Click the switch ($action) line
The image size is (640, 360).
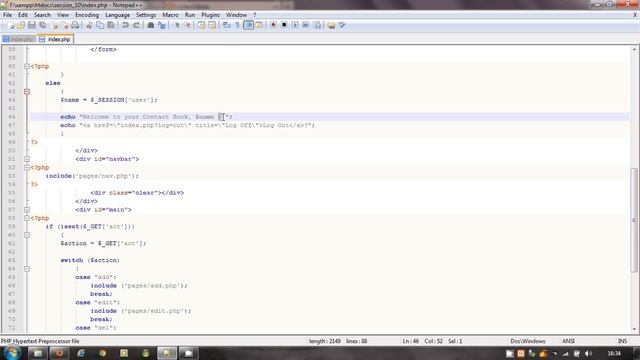90,260
